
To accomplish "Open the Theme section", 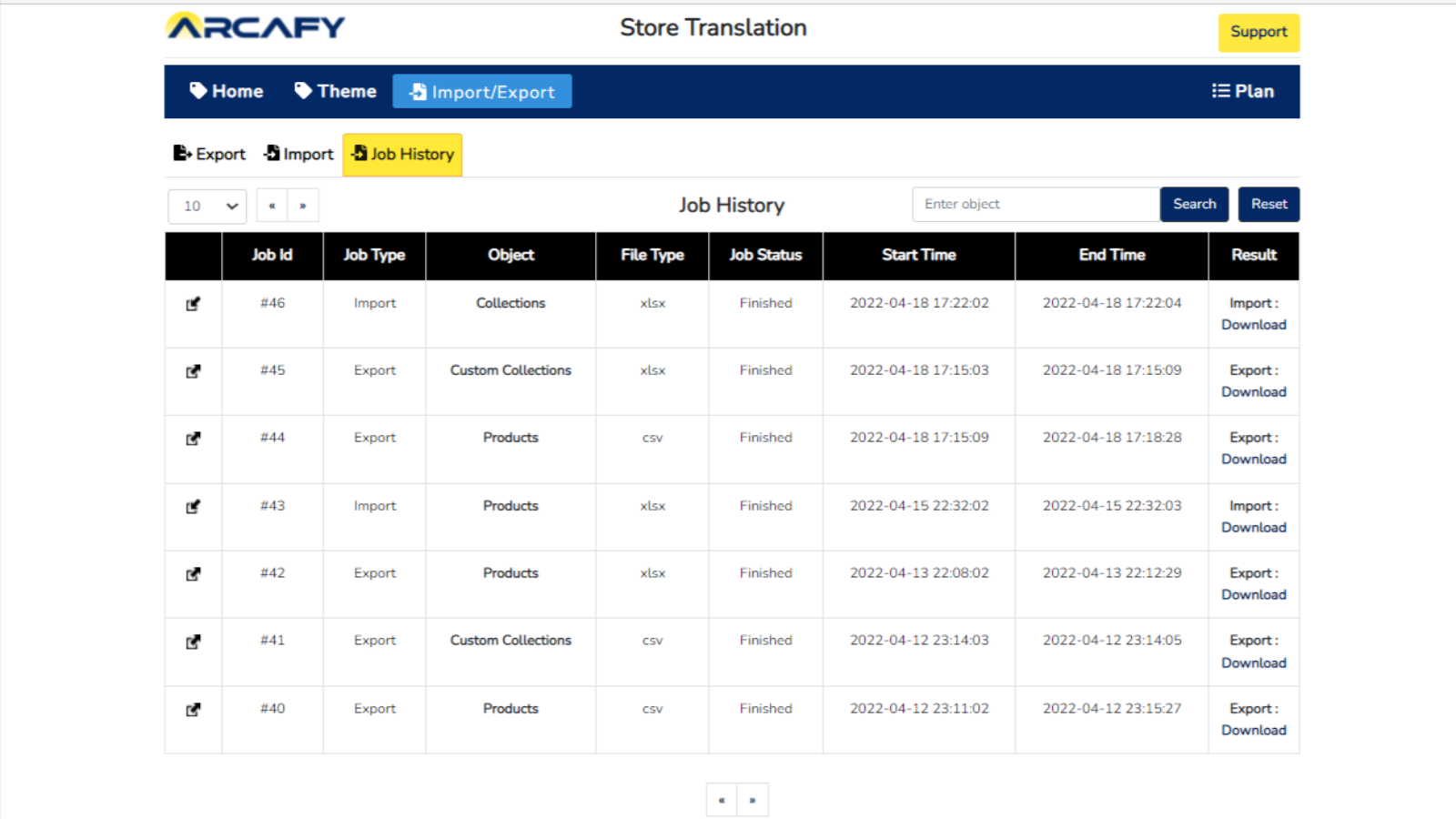I will [336, 91].
